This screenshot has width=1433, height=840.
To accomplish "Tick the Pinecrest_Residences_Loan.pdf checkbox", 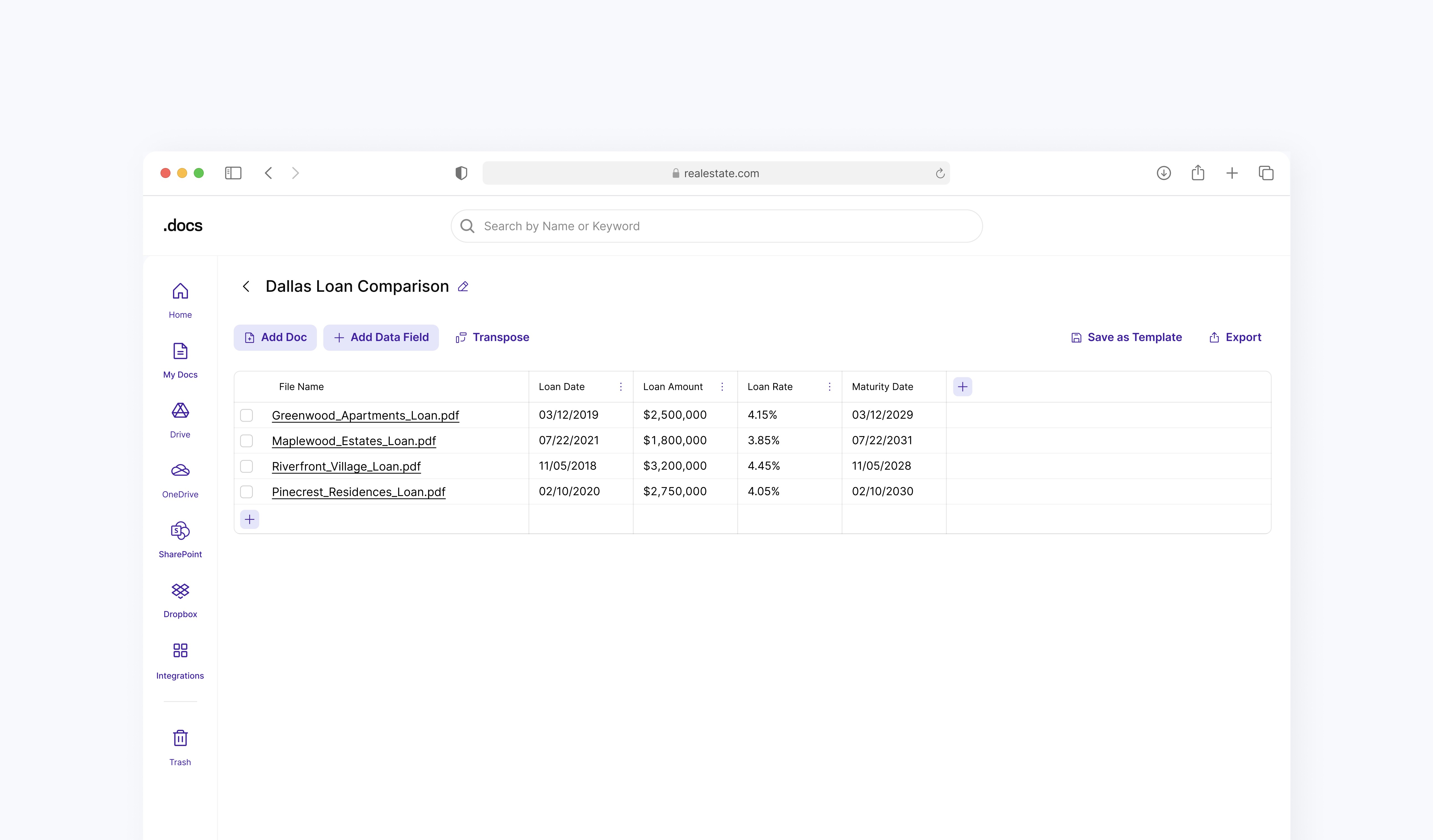I will point(246,492).
